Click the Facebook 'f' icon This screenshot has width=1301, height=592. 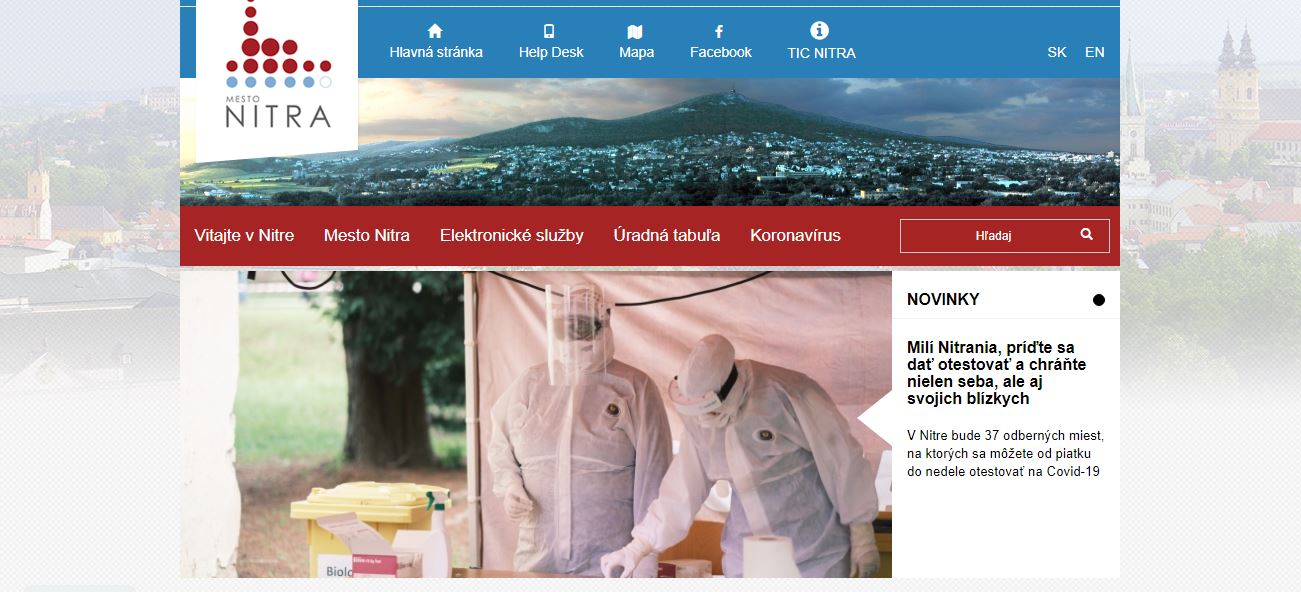pyautogui.click(x=720, y=31)
